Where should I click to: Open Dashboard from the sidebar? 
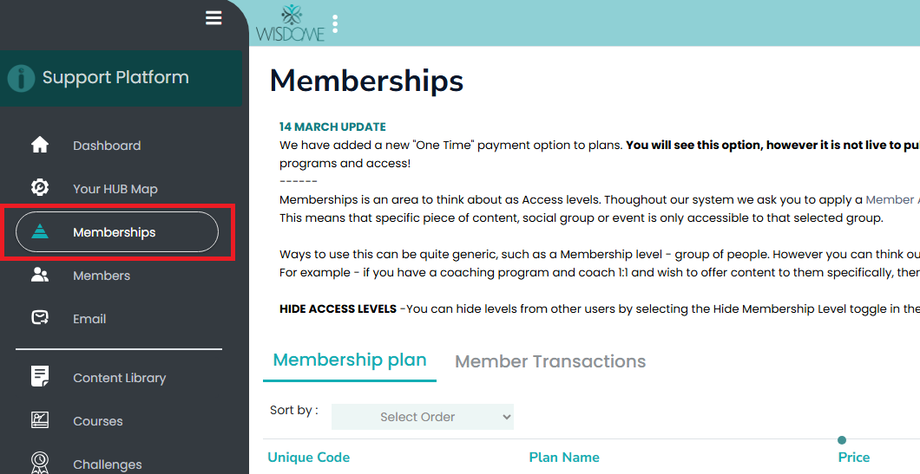coord(106,145)
